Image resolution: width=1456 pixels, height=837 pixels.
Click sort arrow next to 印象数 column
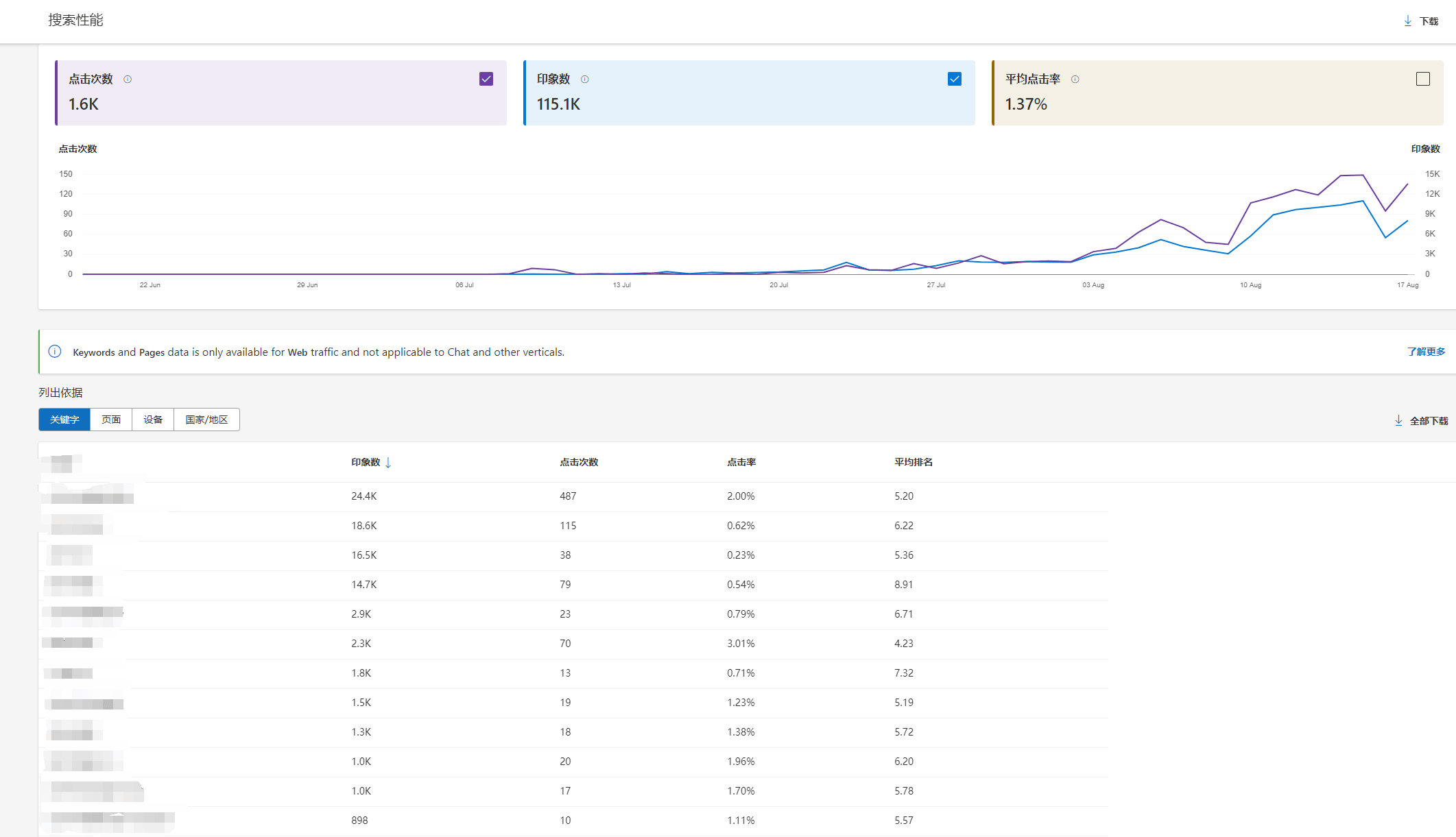388,463
